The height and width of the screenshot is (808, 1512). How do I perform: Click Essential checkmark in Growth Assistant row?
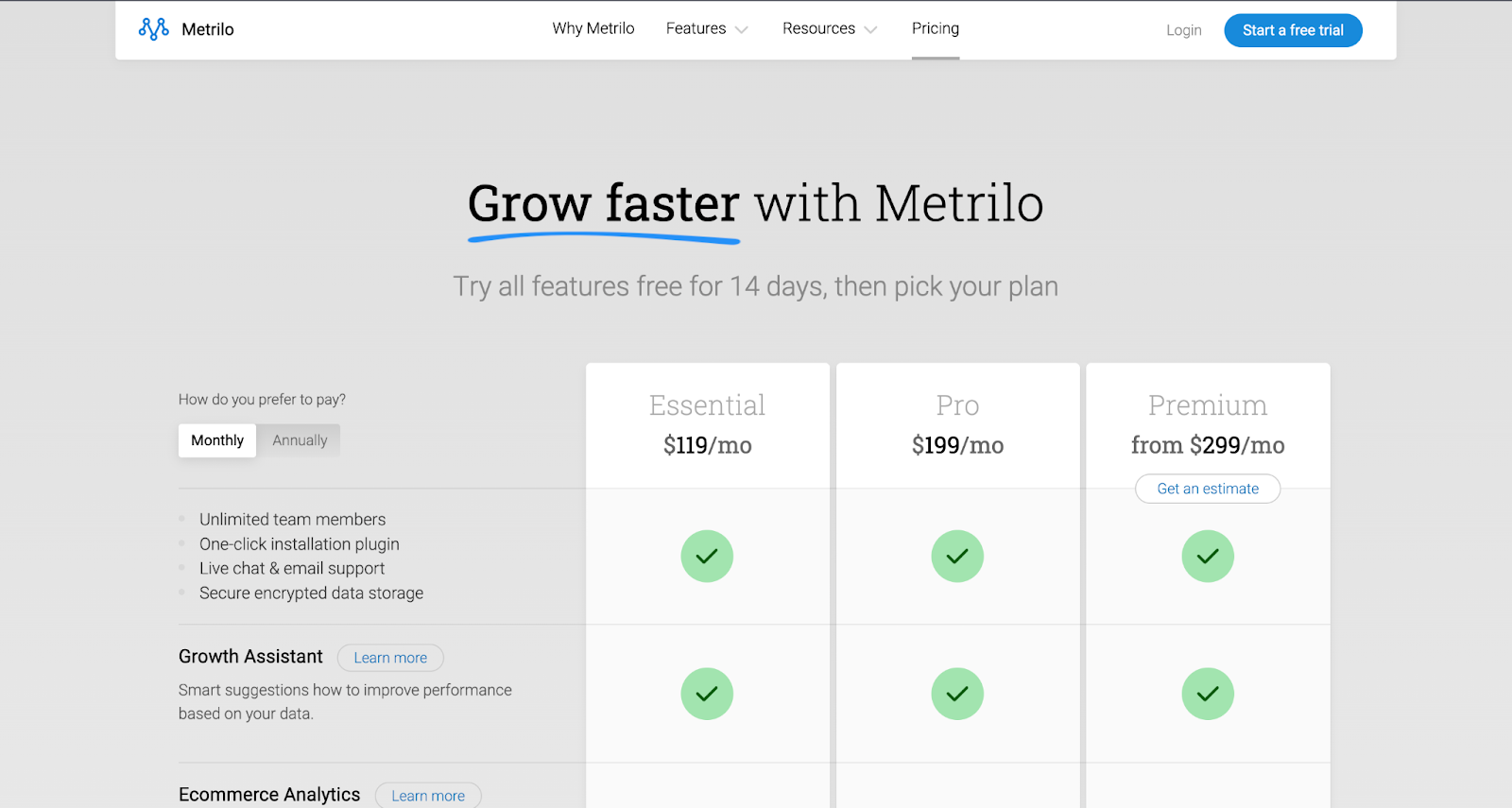click(x=707, y=694)
